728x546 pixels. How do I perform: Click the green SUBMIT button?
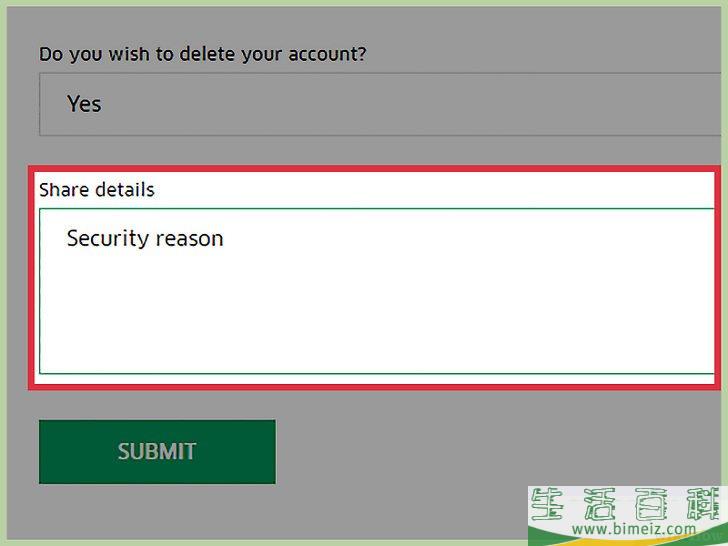click(x=157, y=452)
